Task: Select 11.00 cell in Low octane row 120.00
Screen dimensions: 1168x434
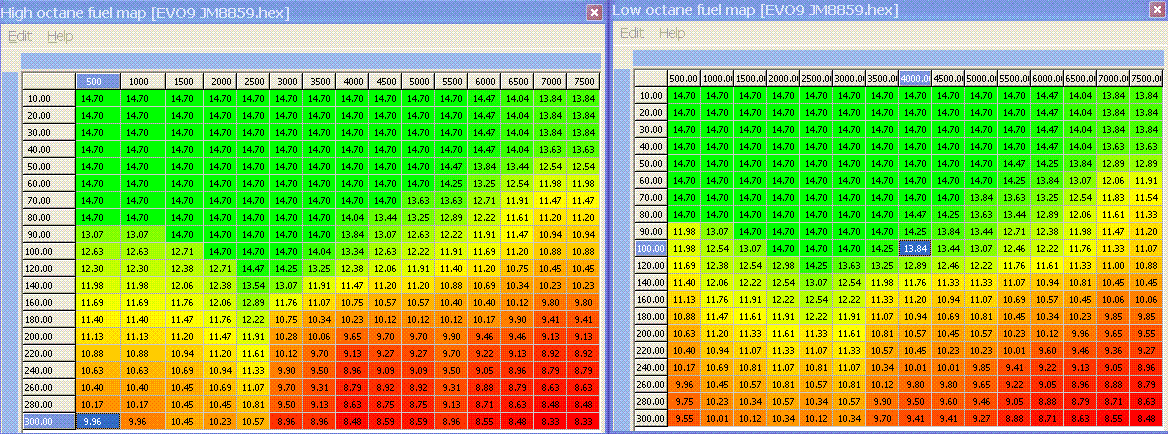Action: click(x=1114, y=265)
